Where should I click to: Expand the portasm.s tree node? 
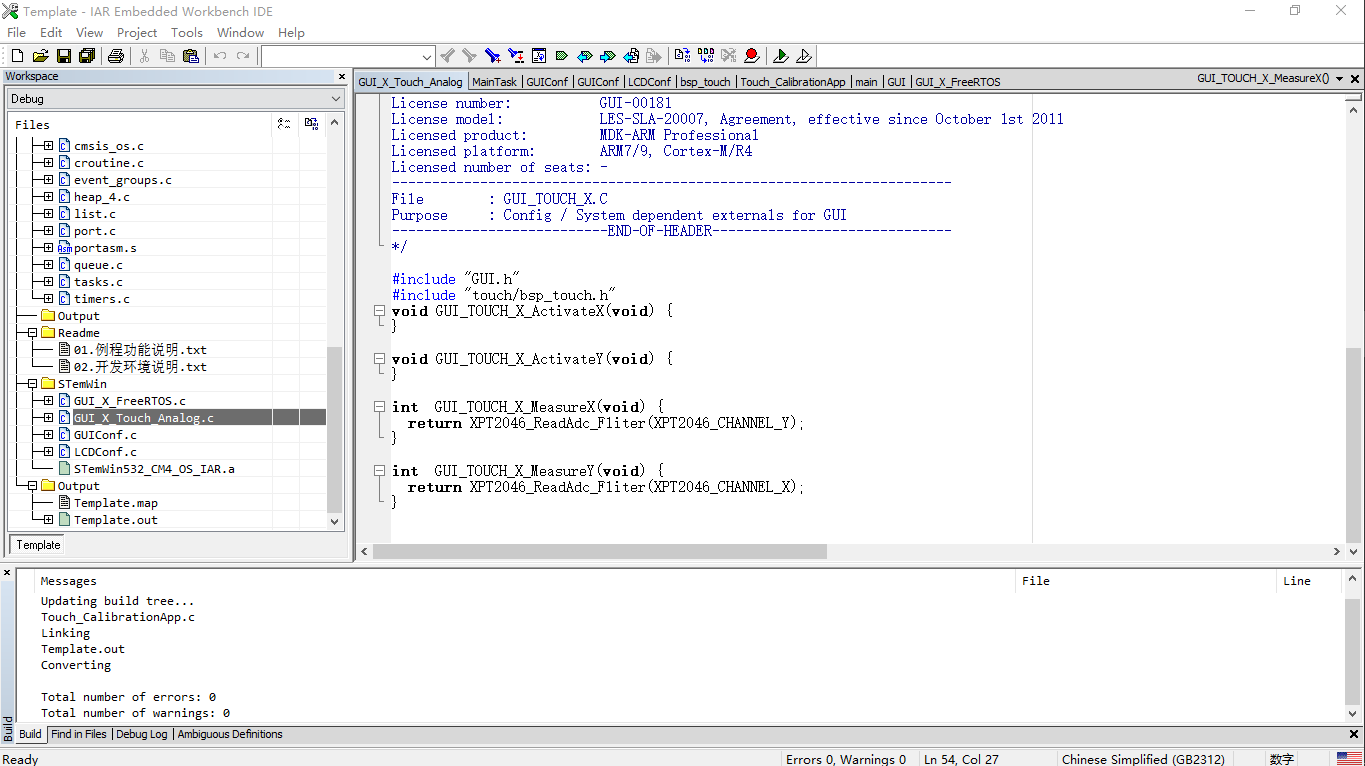point(48,248)
